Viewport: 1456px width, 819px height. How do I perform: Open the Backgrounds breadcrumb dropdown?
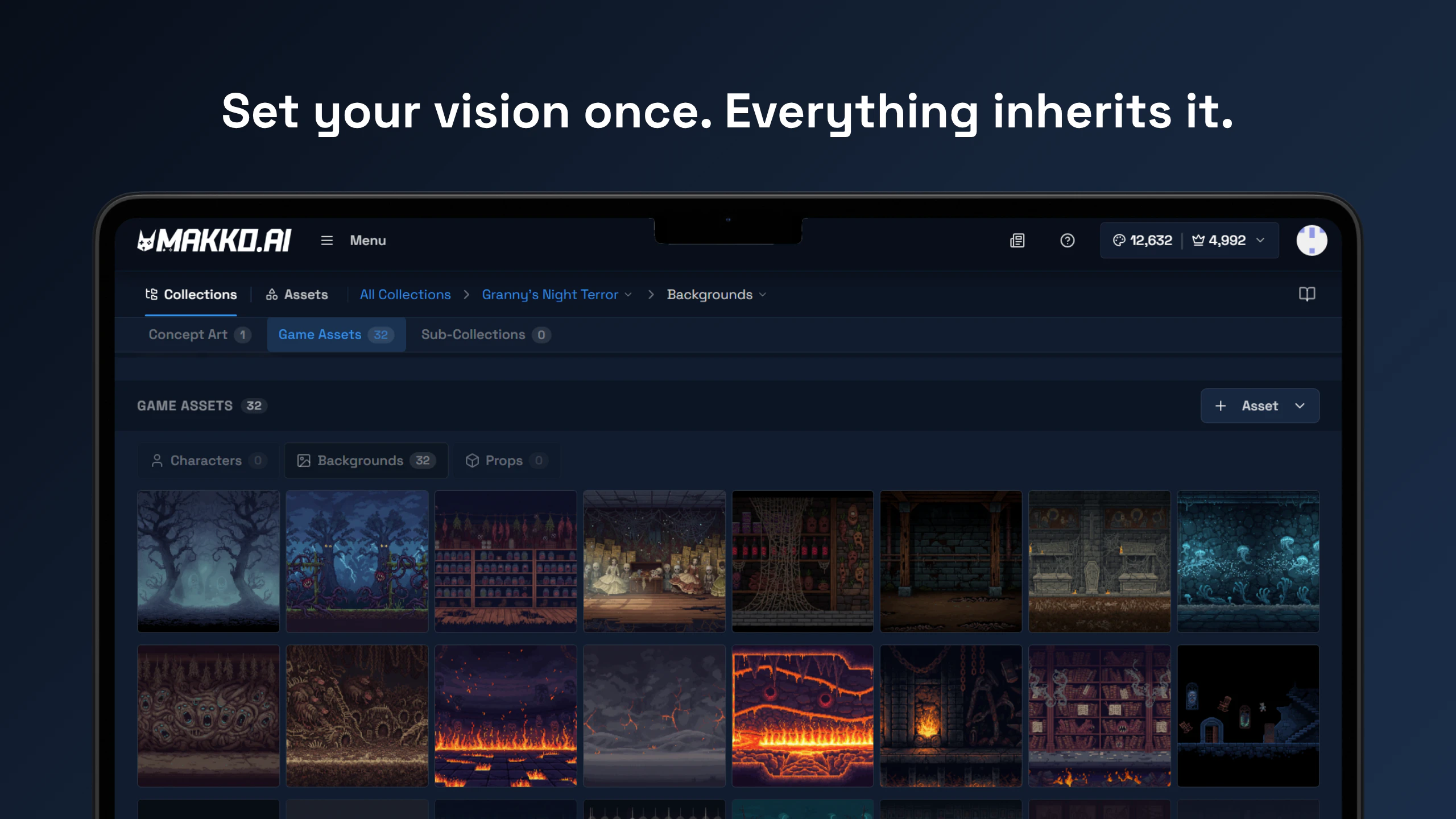tap(763, 295)
